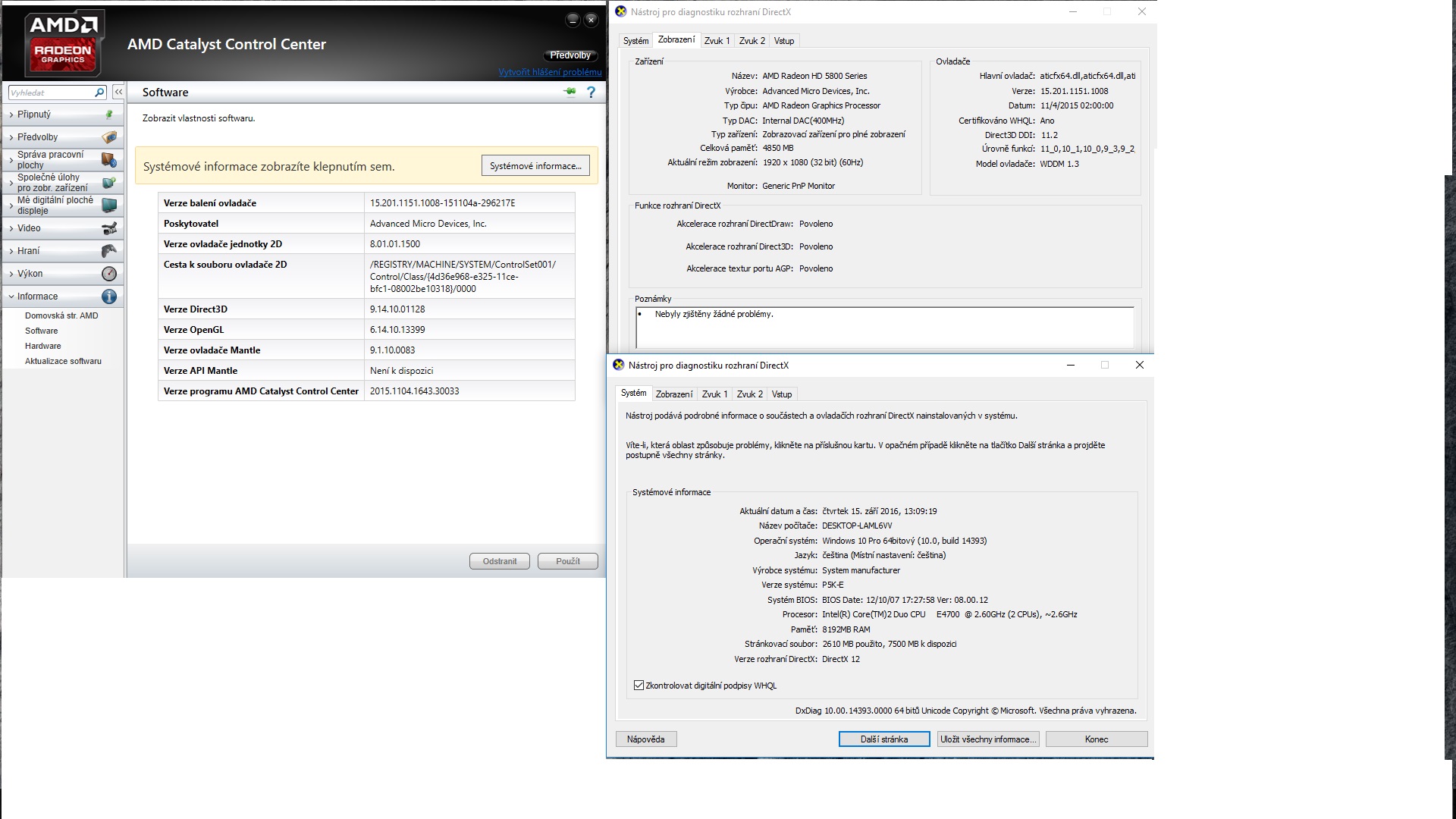Collapse the sidebar with the double-chevron button

[x=118, y=92]
